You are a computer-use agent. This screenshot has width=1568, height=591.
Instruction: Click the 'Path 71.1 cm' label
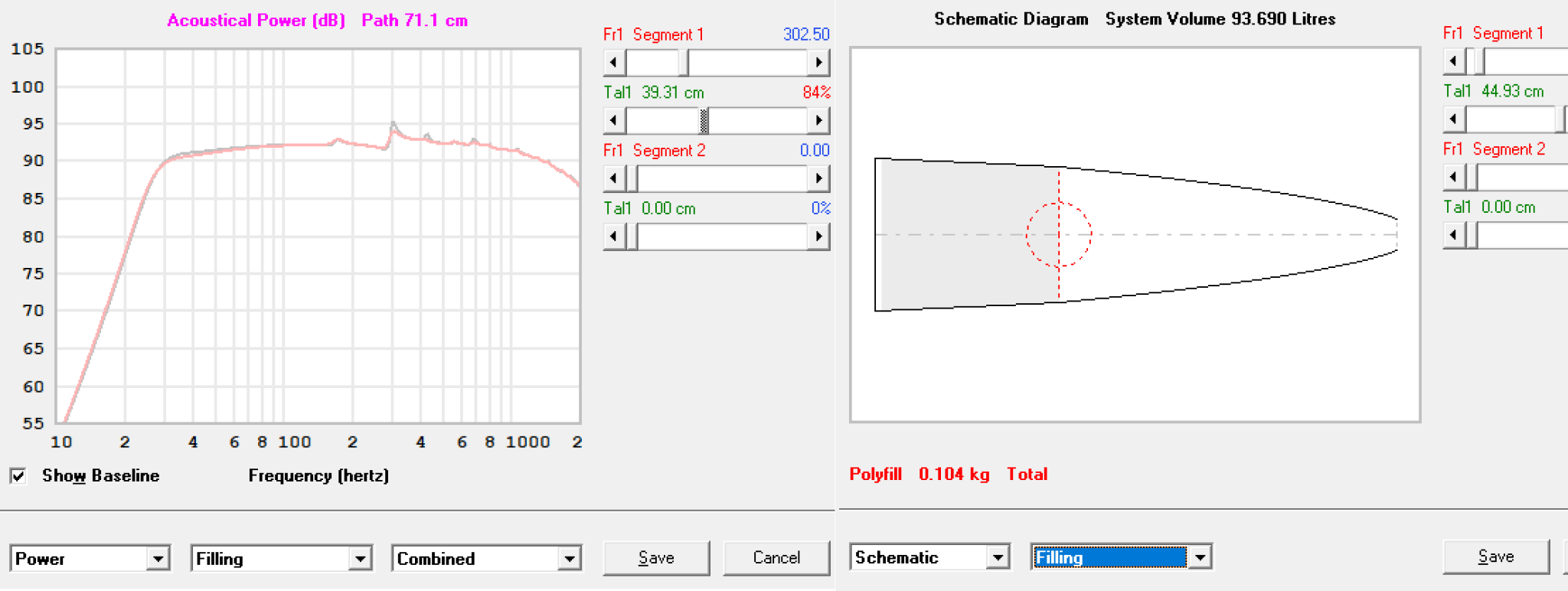point(414,21)
